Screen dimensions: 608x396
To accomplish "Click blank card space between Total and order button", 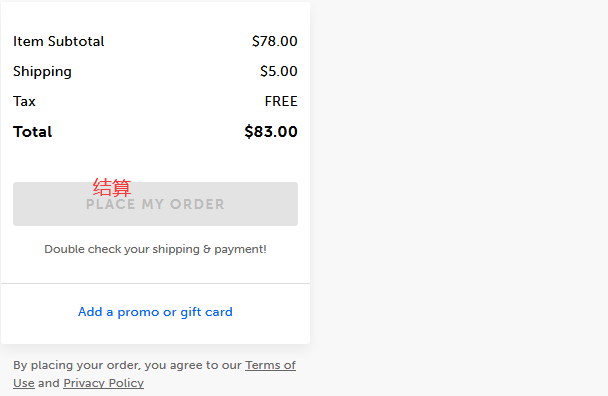I will click(155, 161).
